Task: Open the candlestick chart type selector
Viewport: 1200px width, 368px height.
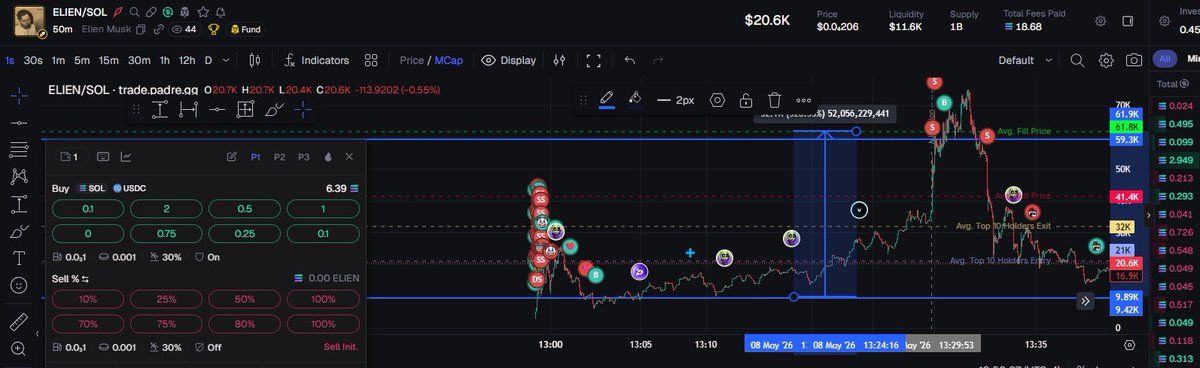Action: click(254, 60)
